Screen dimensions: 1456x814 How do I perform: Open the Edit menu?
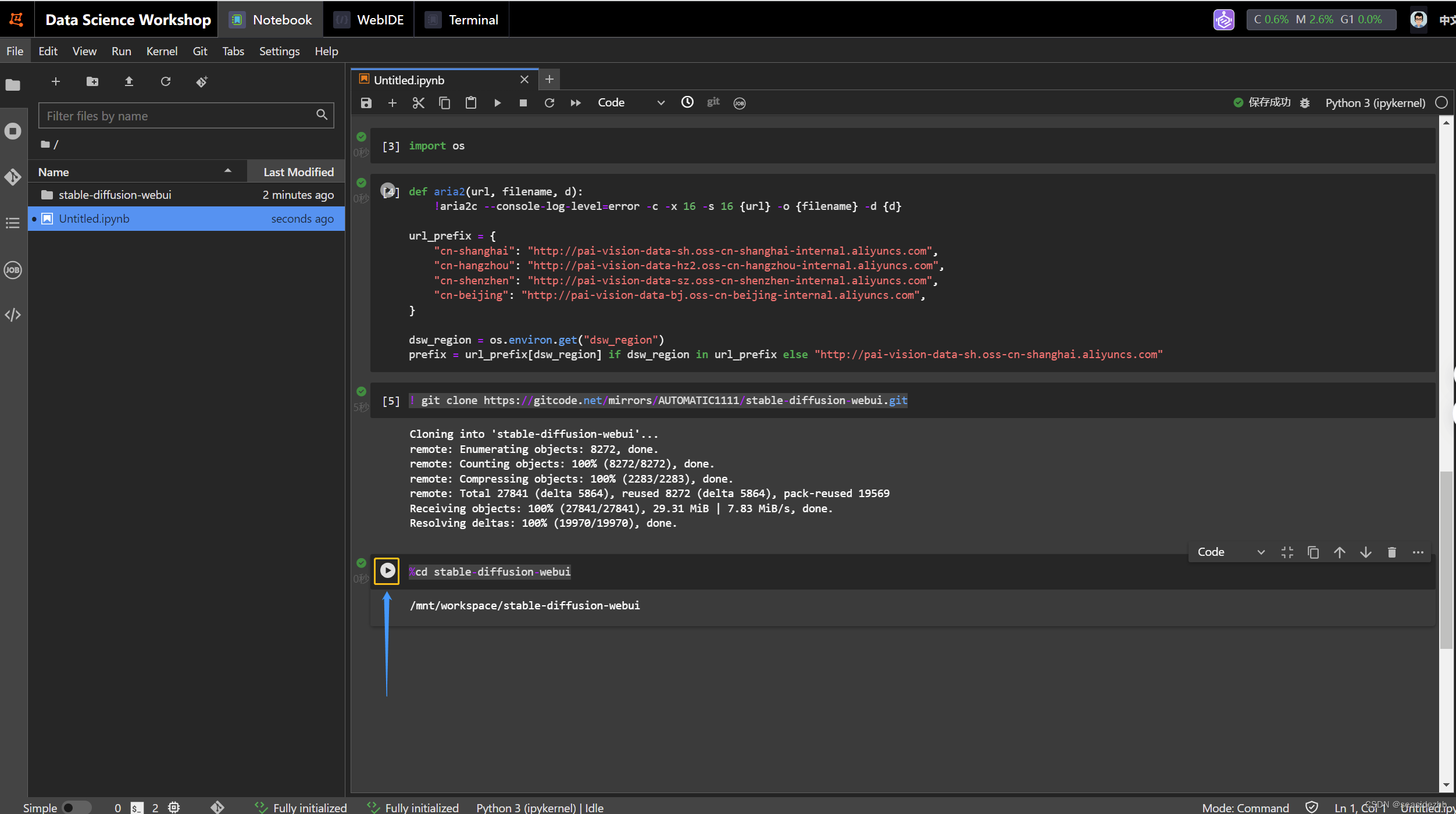coord(48,51)
